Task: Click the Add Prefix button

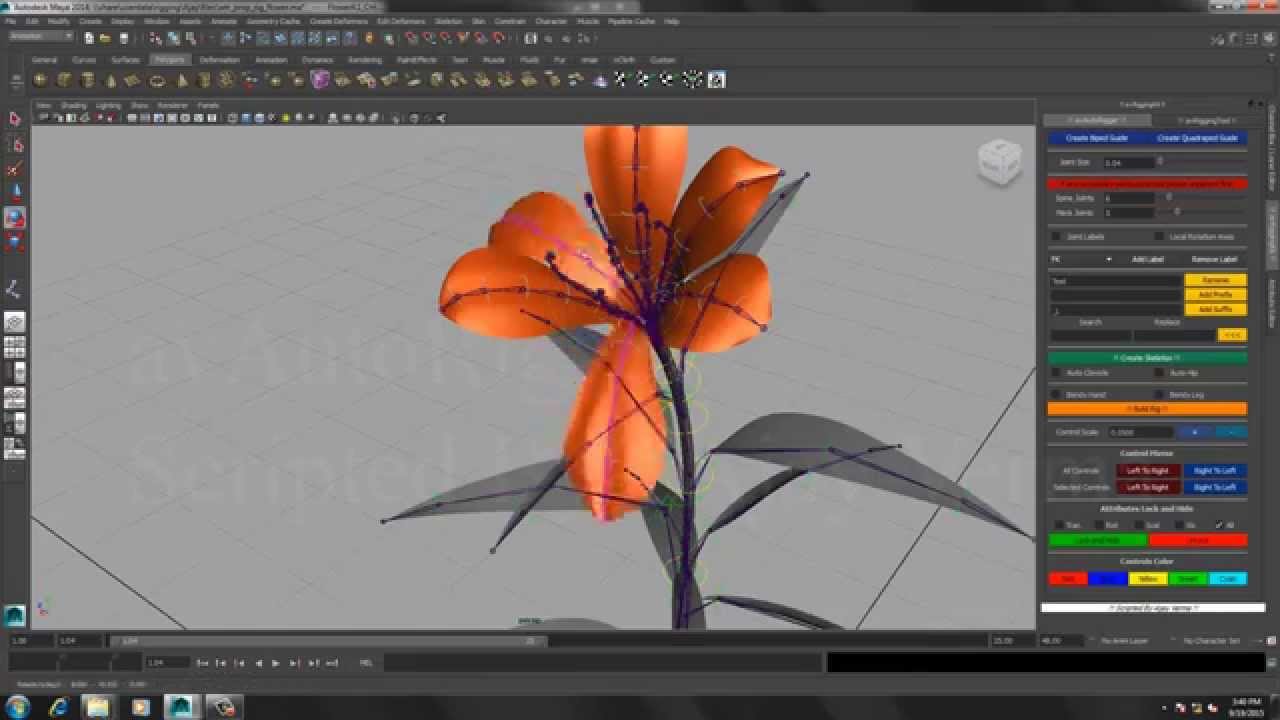Action: (x=1215, y=295)
